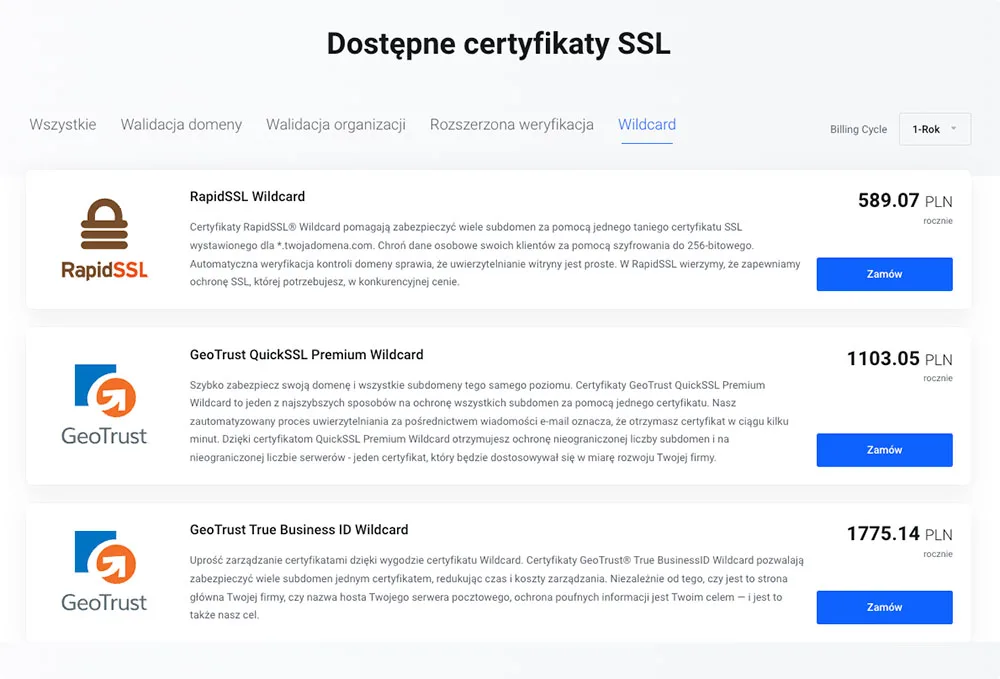Click the RapidSSL padlock logo
1000x679 pixels.
point(105,239)
